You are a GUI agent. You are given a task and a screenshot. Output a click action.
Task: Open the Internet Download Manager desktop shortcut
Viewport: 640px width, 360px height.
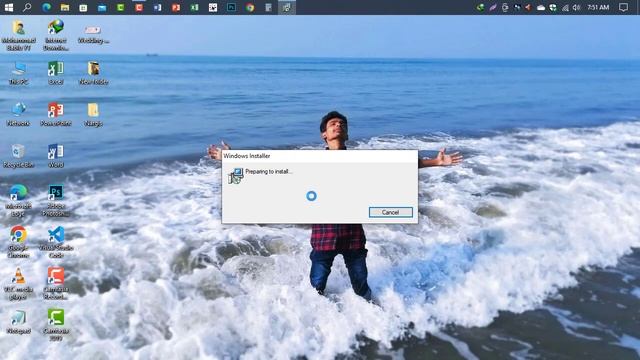coord(56,35)
